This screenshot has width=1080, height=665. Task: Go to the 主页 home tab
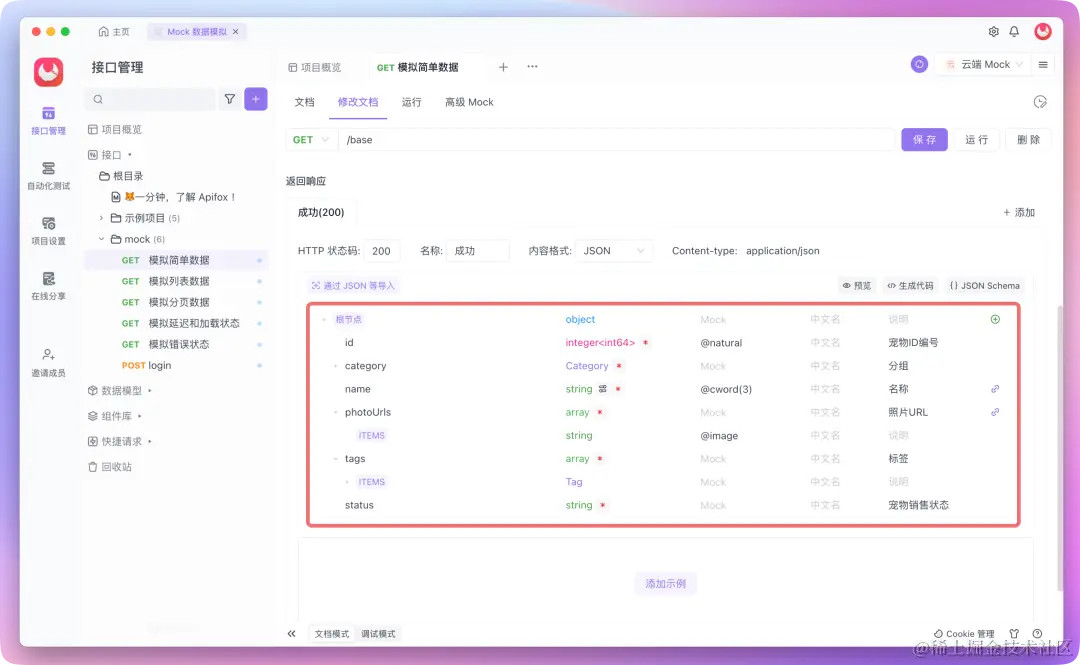[114, 32]
